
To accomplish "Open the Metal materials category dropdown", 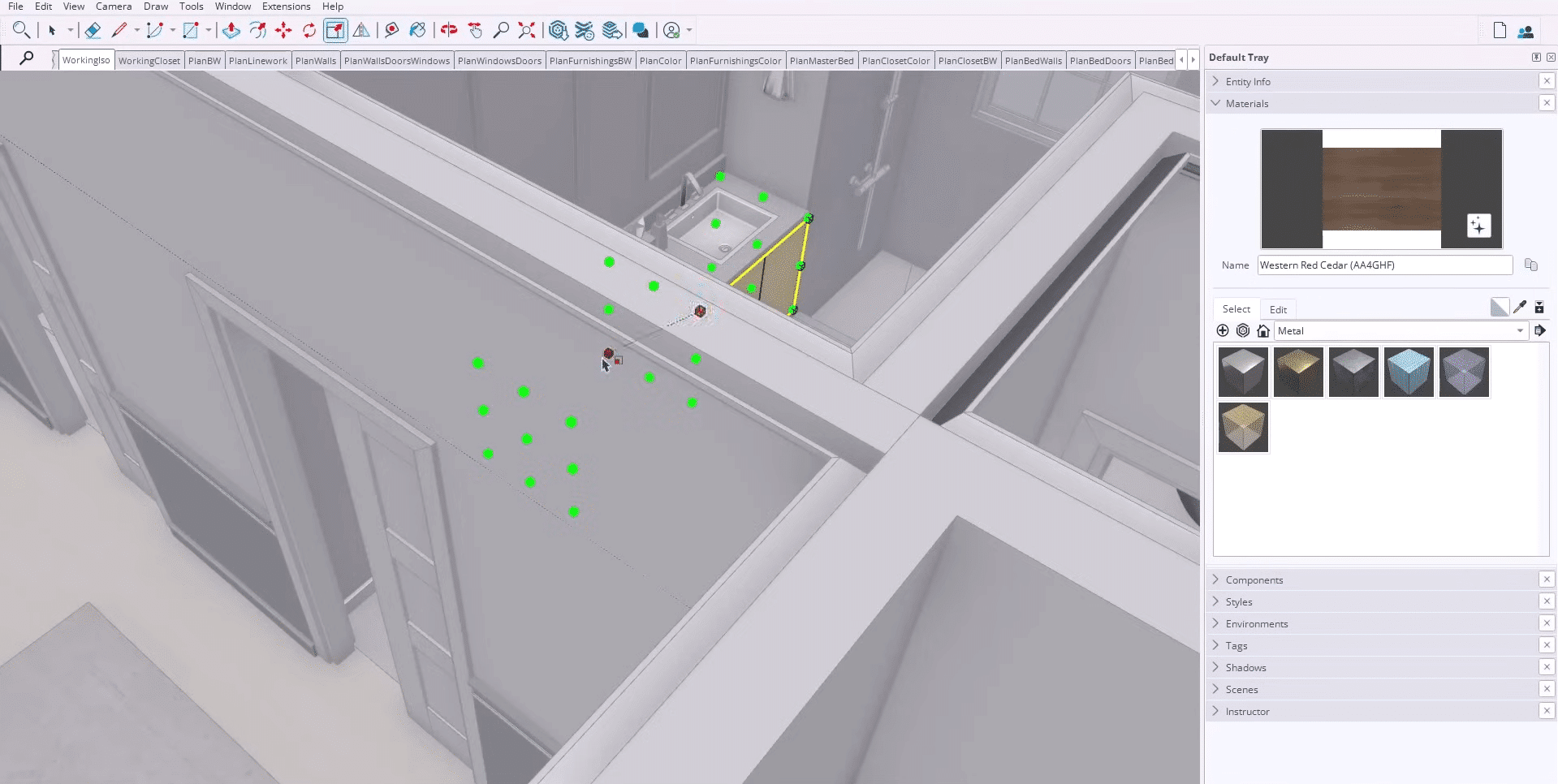I will coord(1520,330).
